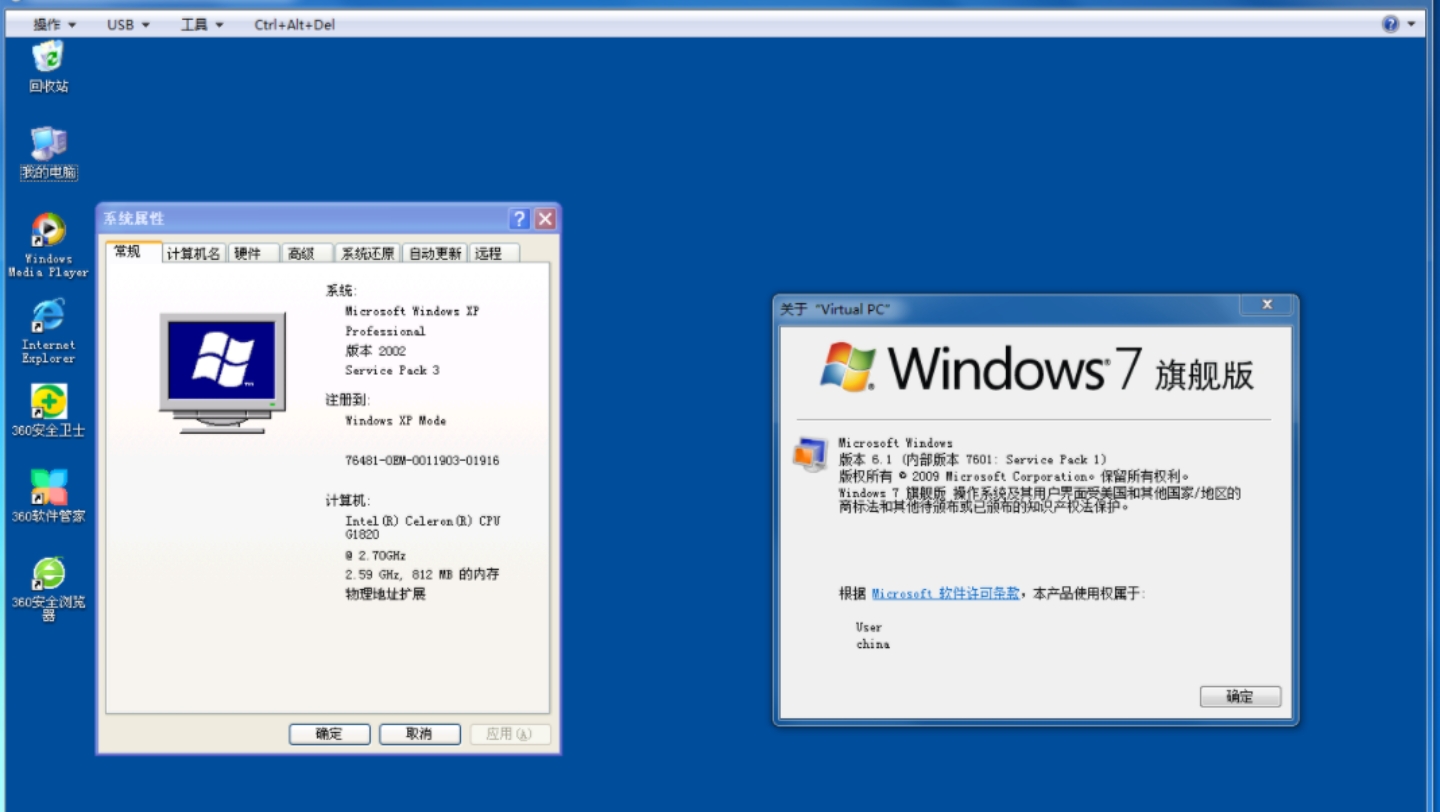1440x812 pixels.
Task: Open the Windows Media Player desktop shortcut
Action: coord(48,245)
